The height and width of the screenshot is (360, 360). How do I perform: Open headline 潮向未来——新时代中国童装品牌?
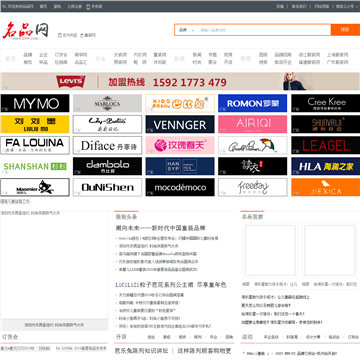click(160, 228)
